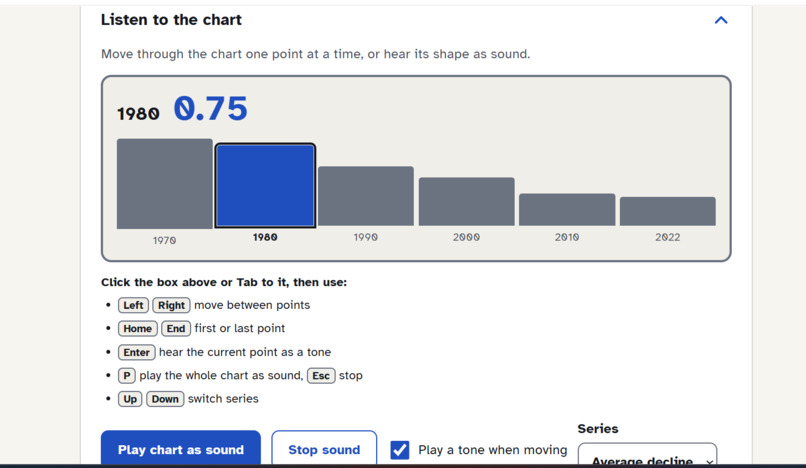806x468 pixels.
Task: Click the Right key hint
Action: 171,305
